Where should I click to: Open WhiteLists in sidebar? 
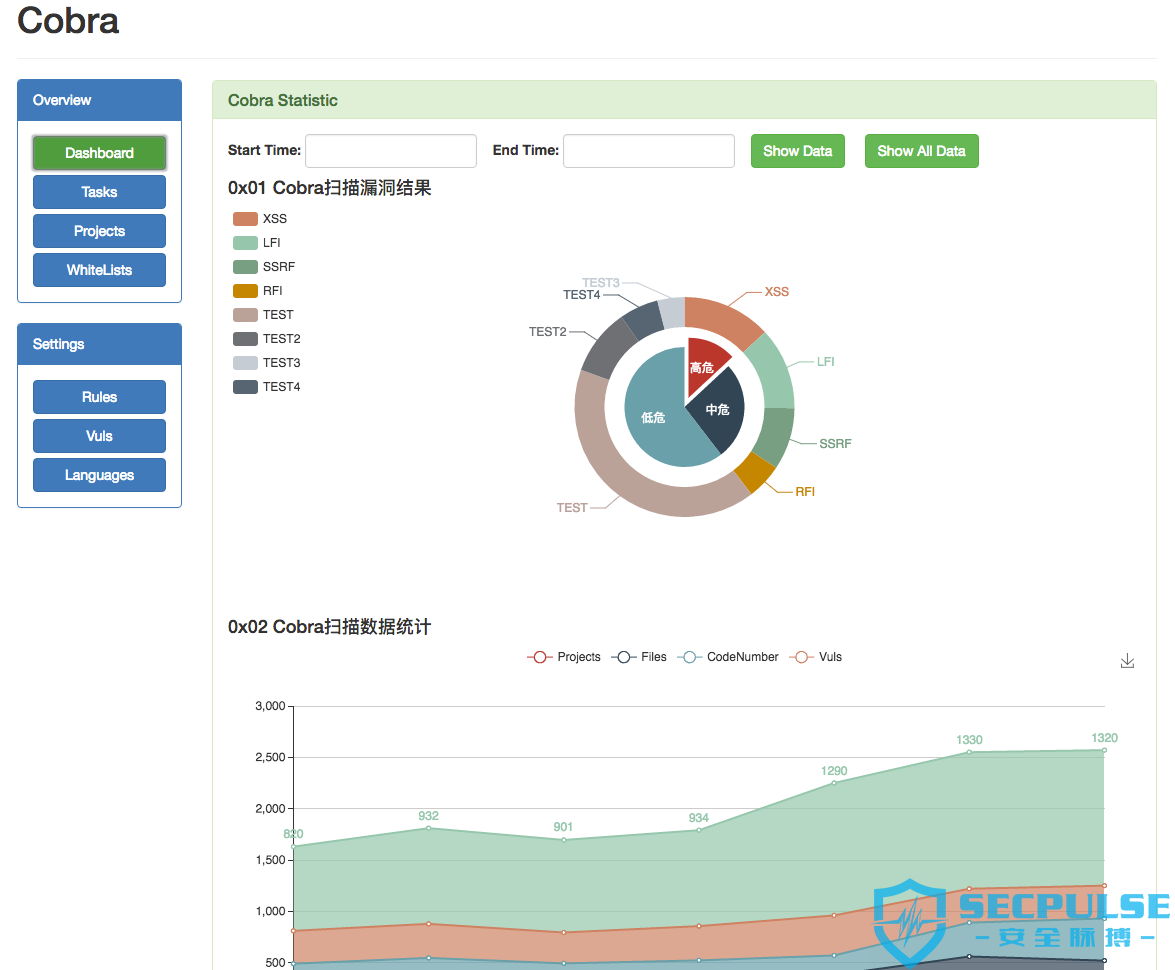(99, 270)
